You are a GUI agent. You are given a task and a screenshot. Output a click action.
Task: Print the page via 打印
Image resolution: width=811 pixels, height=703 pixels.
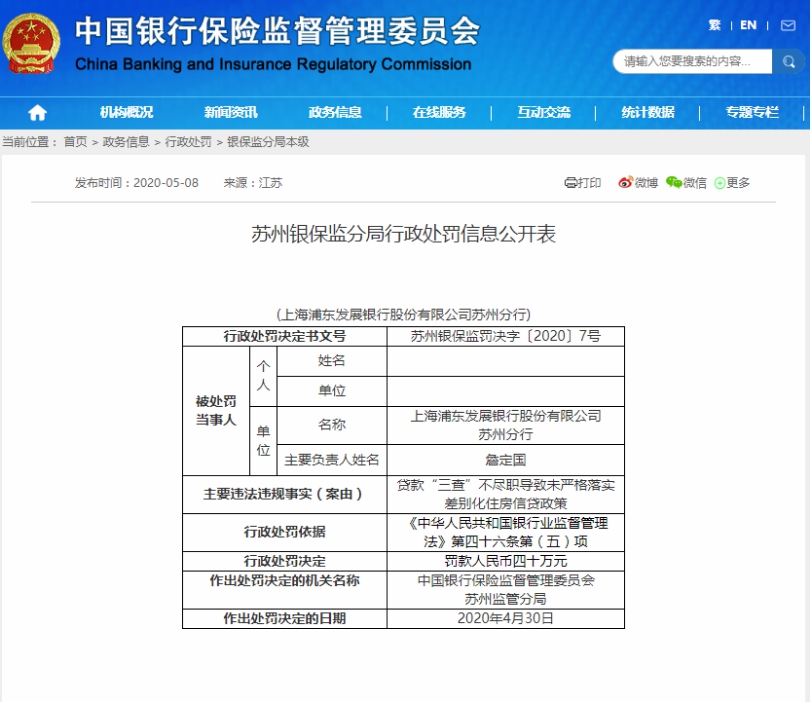coord(582,183)
